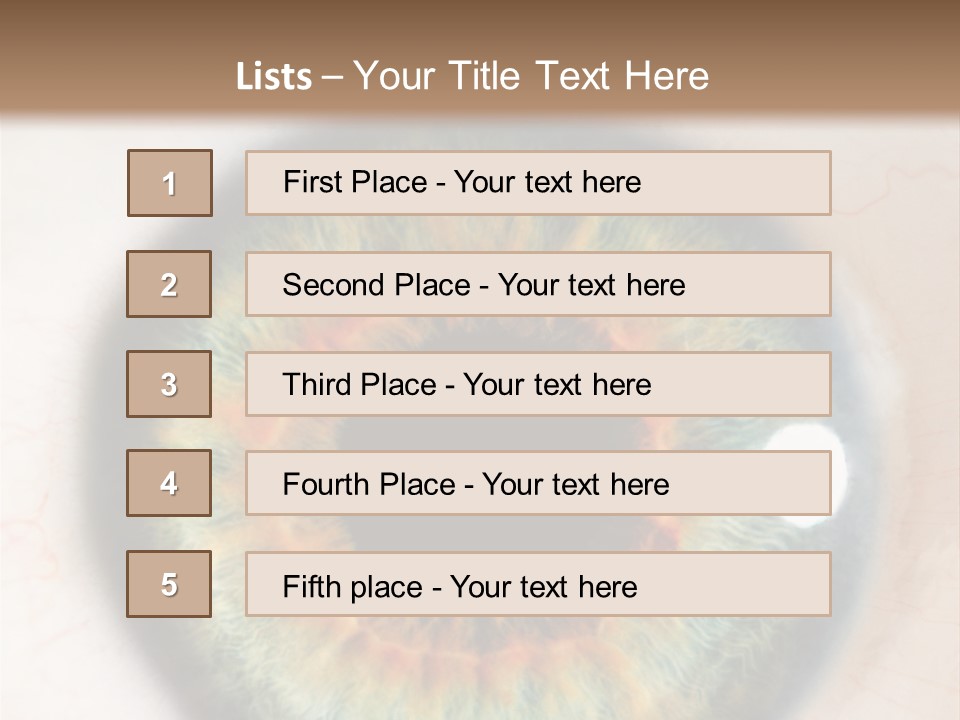Image resolution: width=960 pixels, height=720 pixels.
Task: Click the word Fourth in the list
Action: click(x=326, y=485)
